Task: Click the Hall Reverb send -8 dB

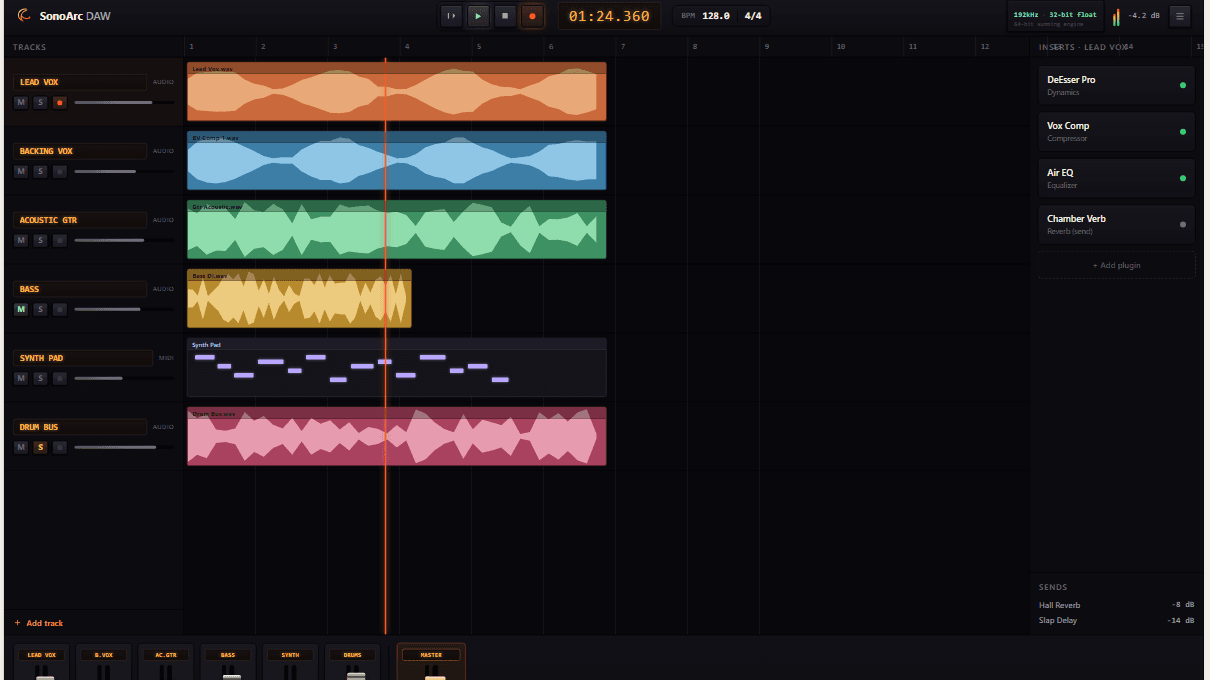Action: point(1116,605)
